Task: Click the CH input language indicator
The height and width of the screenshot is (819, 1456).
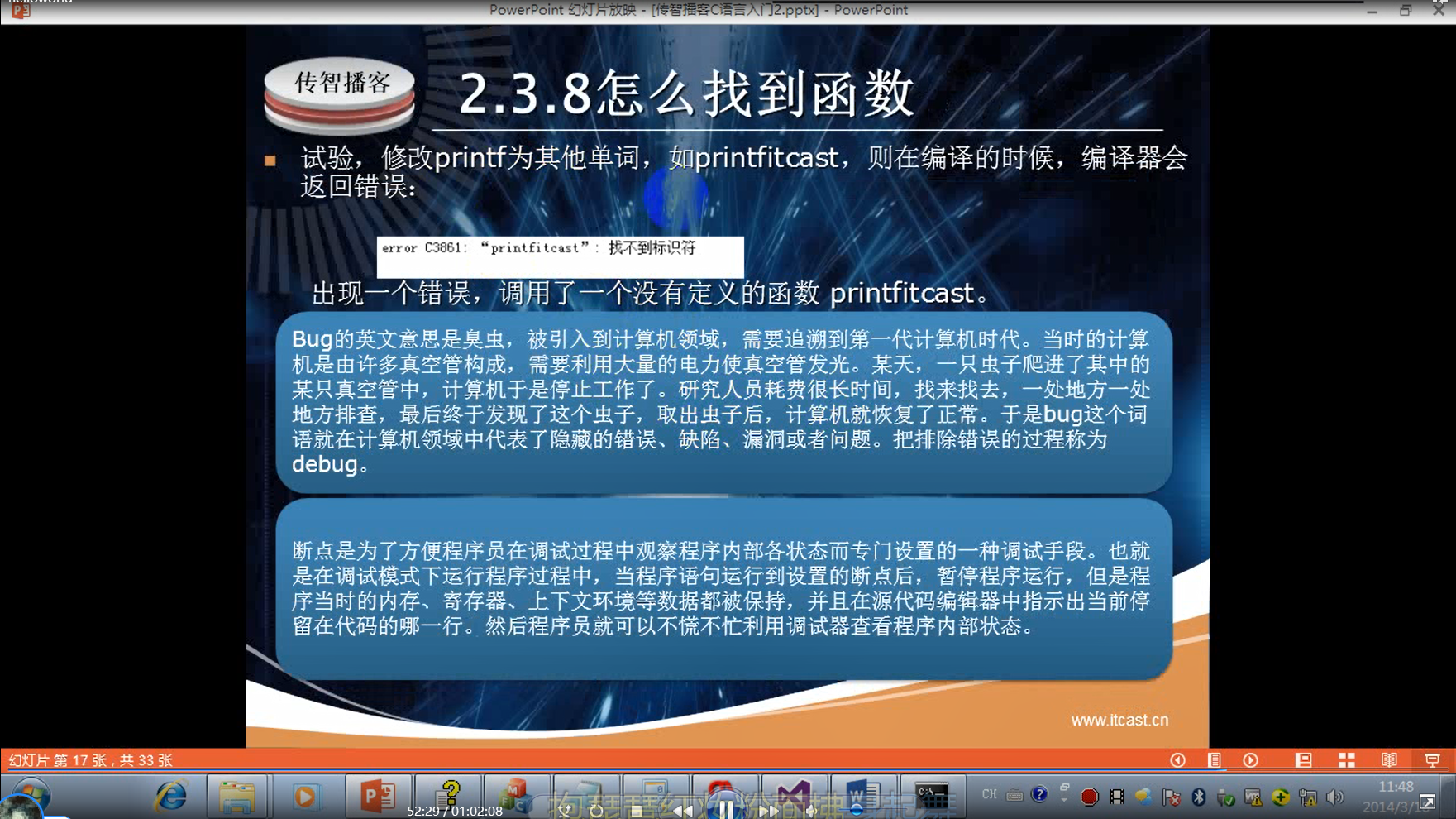Action: (x=989, y=795)
